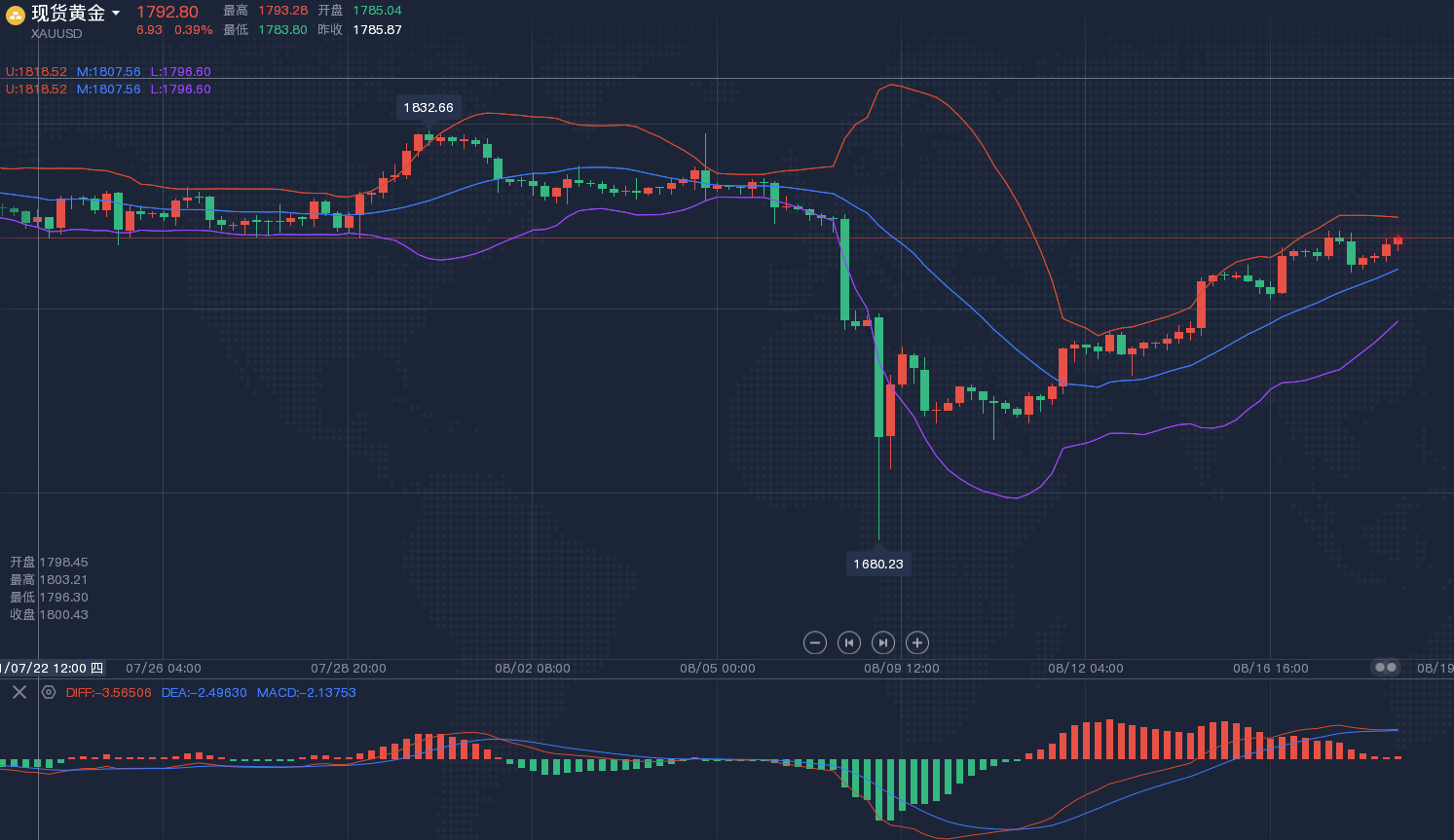Viewport: 1454px width, 840px height.
Task: Click the DIFF value in MACD header
Action: pos(108,693)
